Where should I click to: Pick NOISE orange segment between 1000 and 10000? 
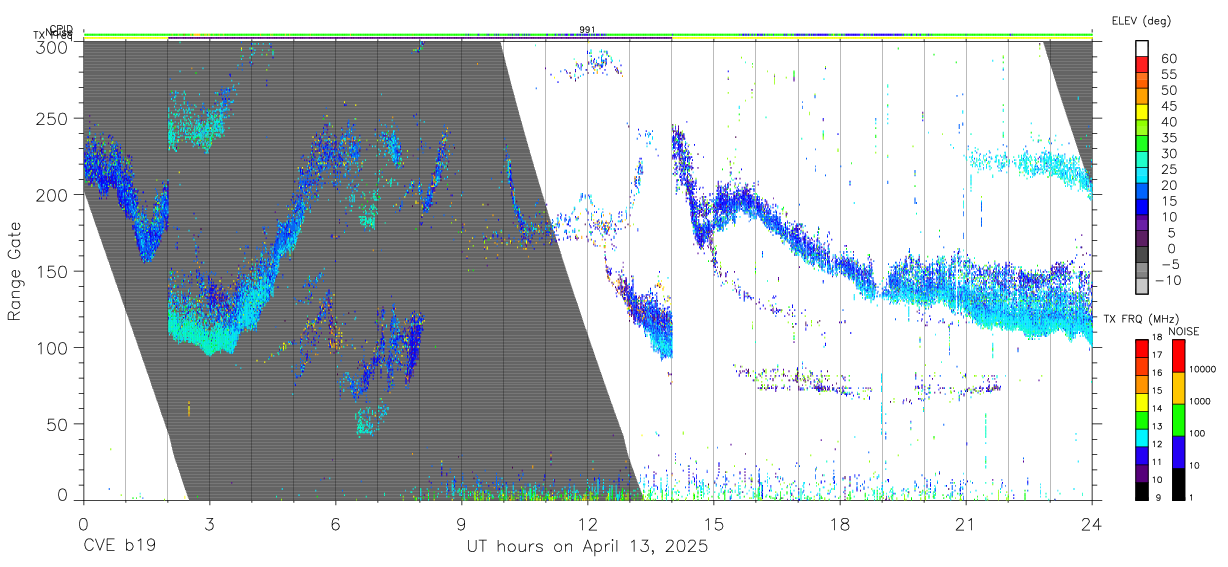click(x=1178, y=388)
